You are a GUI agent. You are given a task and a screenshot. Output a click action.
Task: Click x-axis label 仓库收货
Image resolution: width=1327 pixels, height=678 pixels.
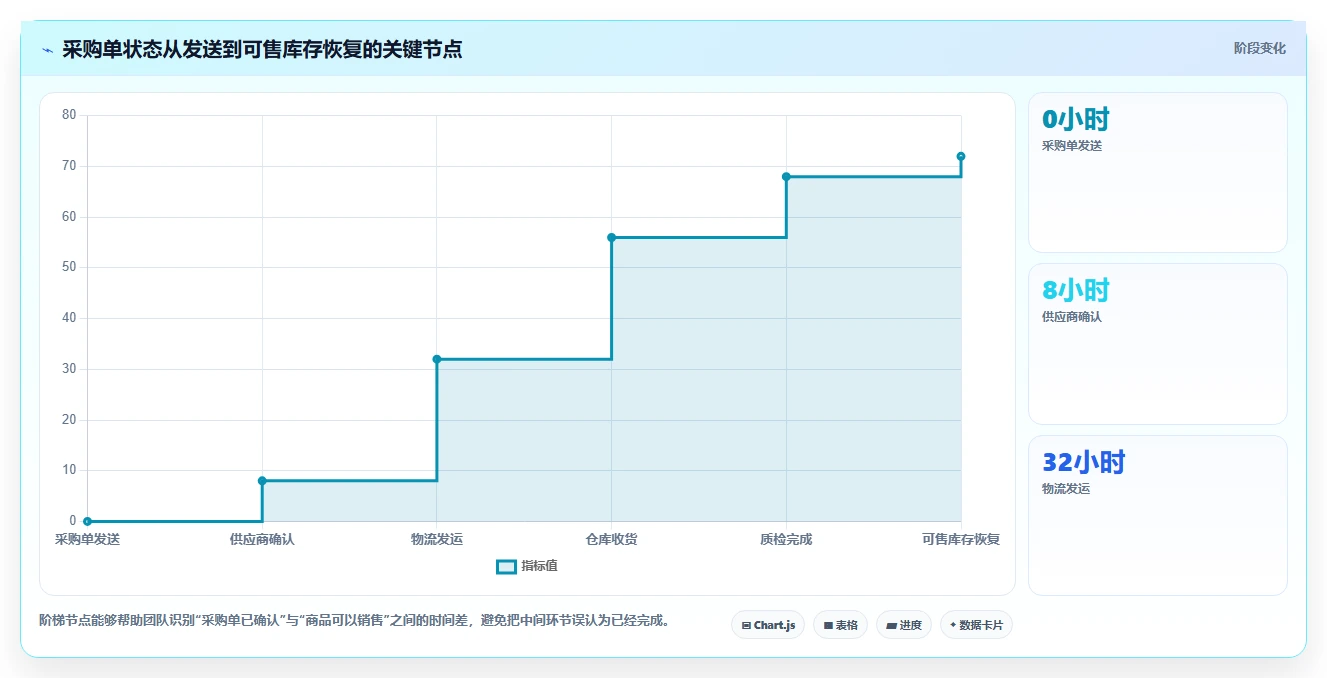click(x=611, y=540)
